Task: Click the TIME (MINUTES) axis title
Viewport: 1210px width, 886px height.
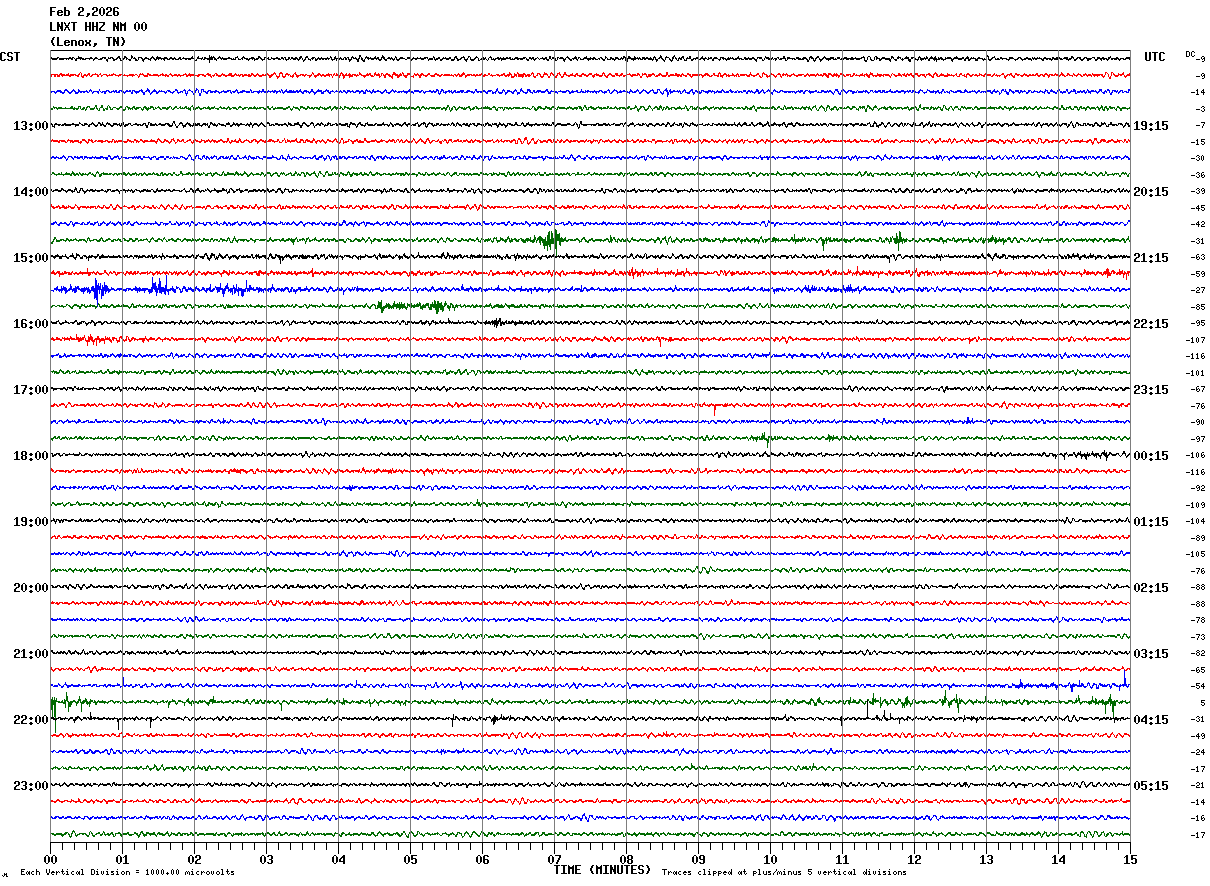Action: coord(601,870)
